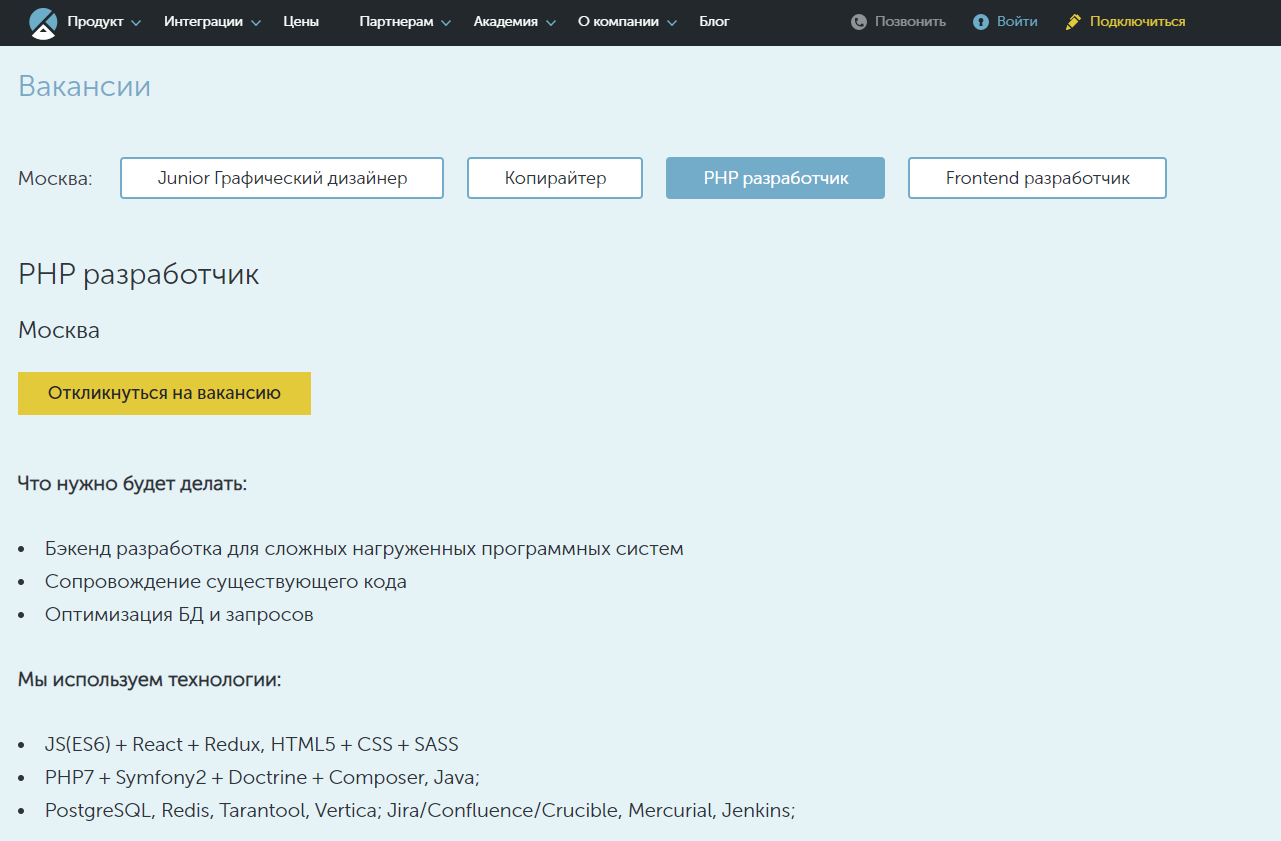
Task: Open the Цены menu item
Action: point(301,22)
